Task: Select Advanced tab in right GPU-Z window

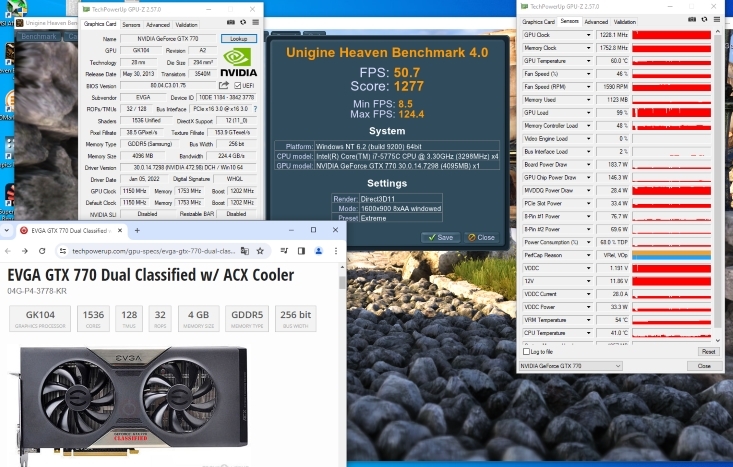Action: pos(596,22)
